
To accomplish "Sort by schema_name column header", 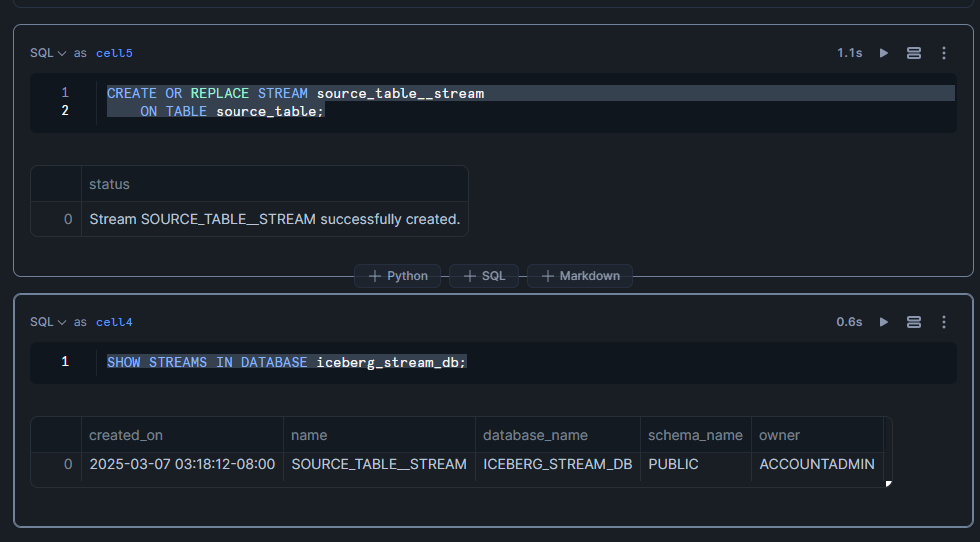I will (695, 435).
